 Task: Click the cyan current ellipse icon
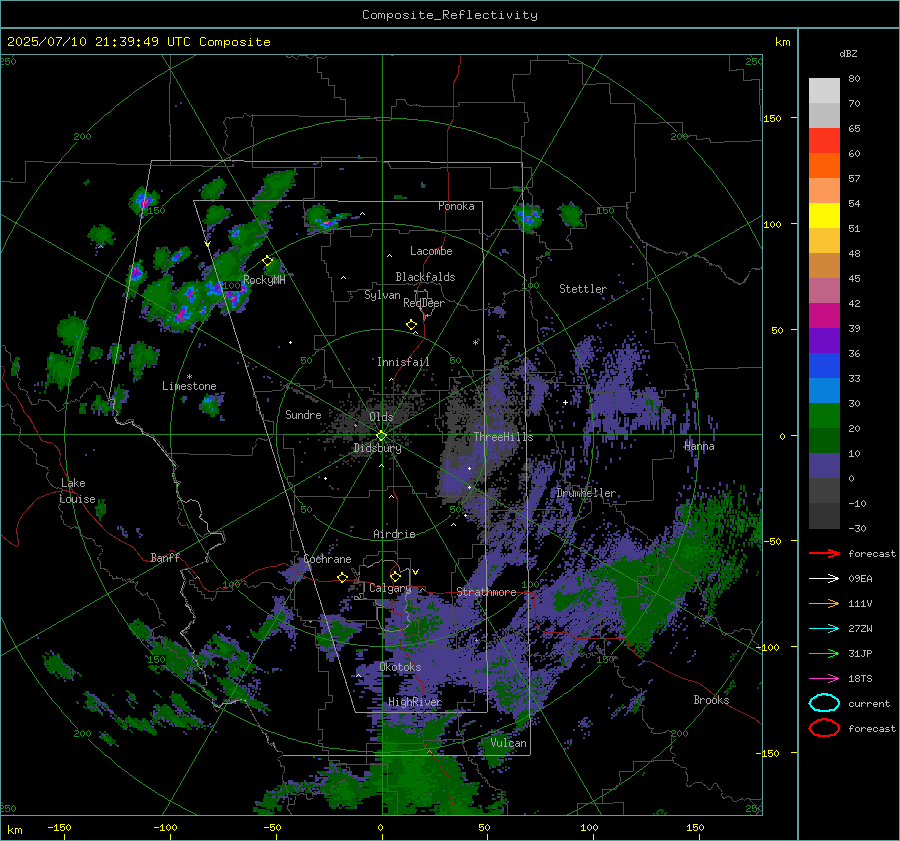(x=824, y=703)
